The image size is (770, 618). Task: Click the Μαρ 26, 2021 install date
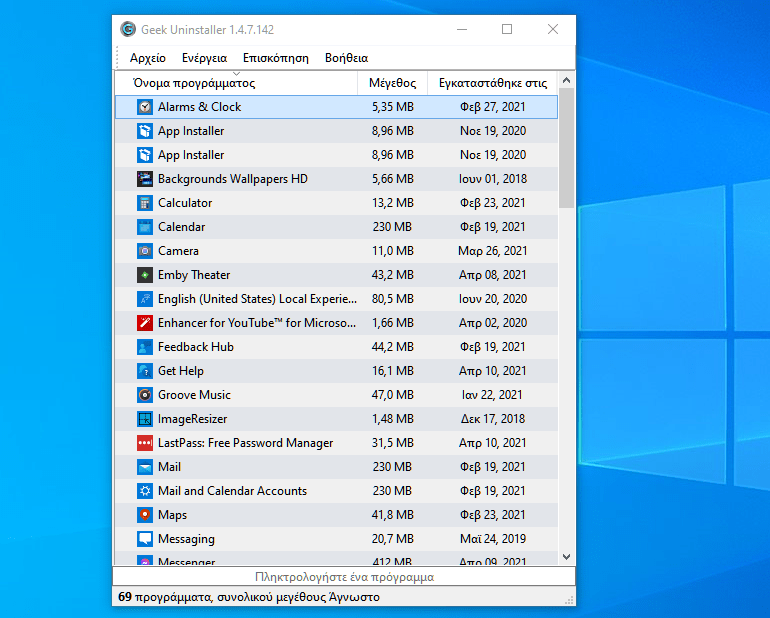(493, 251)
